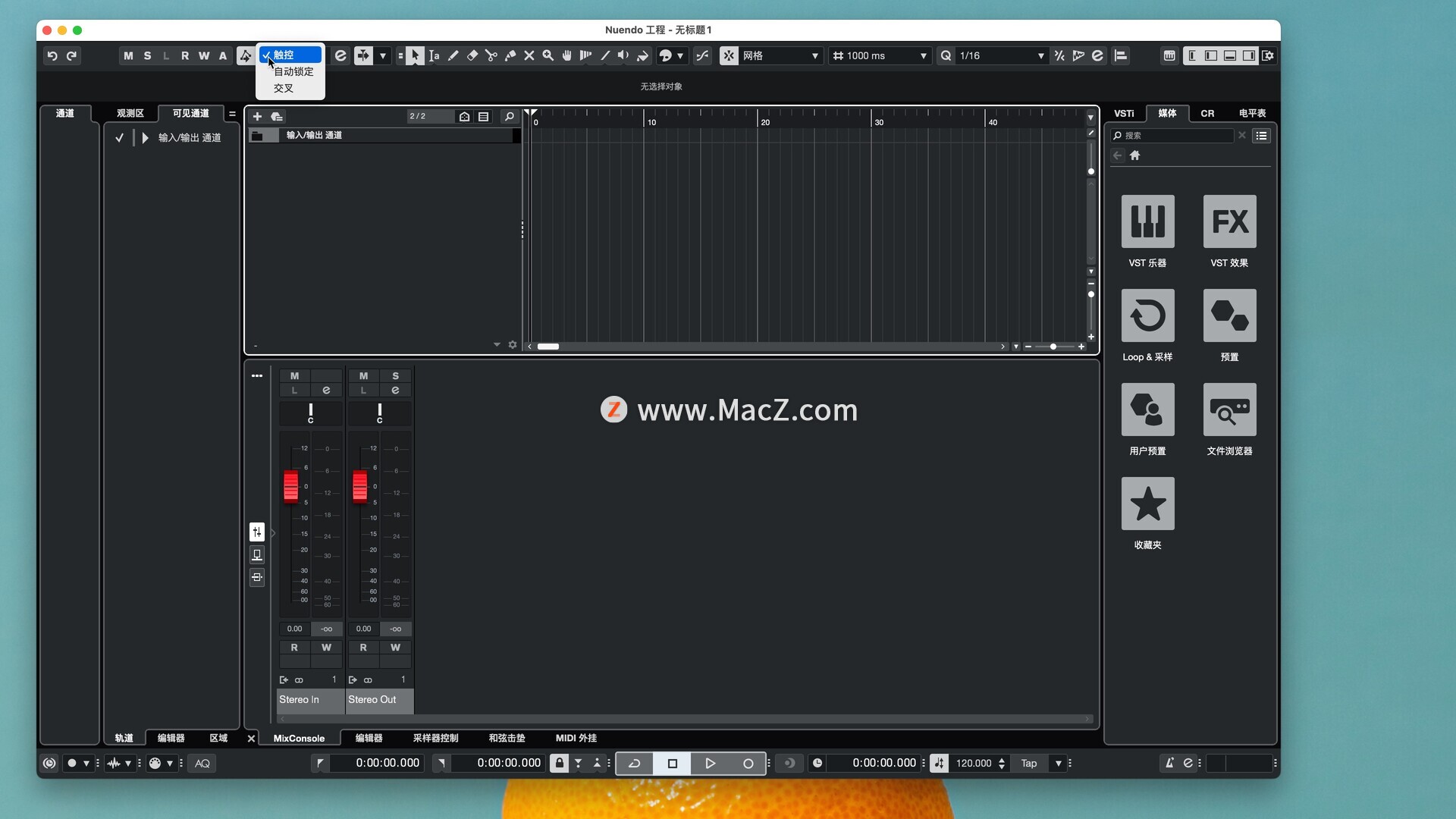Open 预置 presets tile
The width and height of the screenshot is (1456, 819).
(1229, 315)
